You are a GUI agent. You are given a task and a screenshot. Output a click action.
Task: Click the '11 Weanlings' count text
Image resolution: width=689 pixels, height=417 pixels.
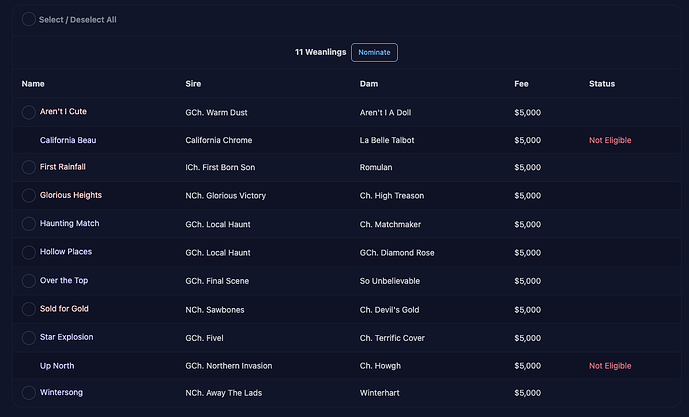pos(320,52)
